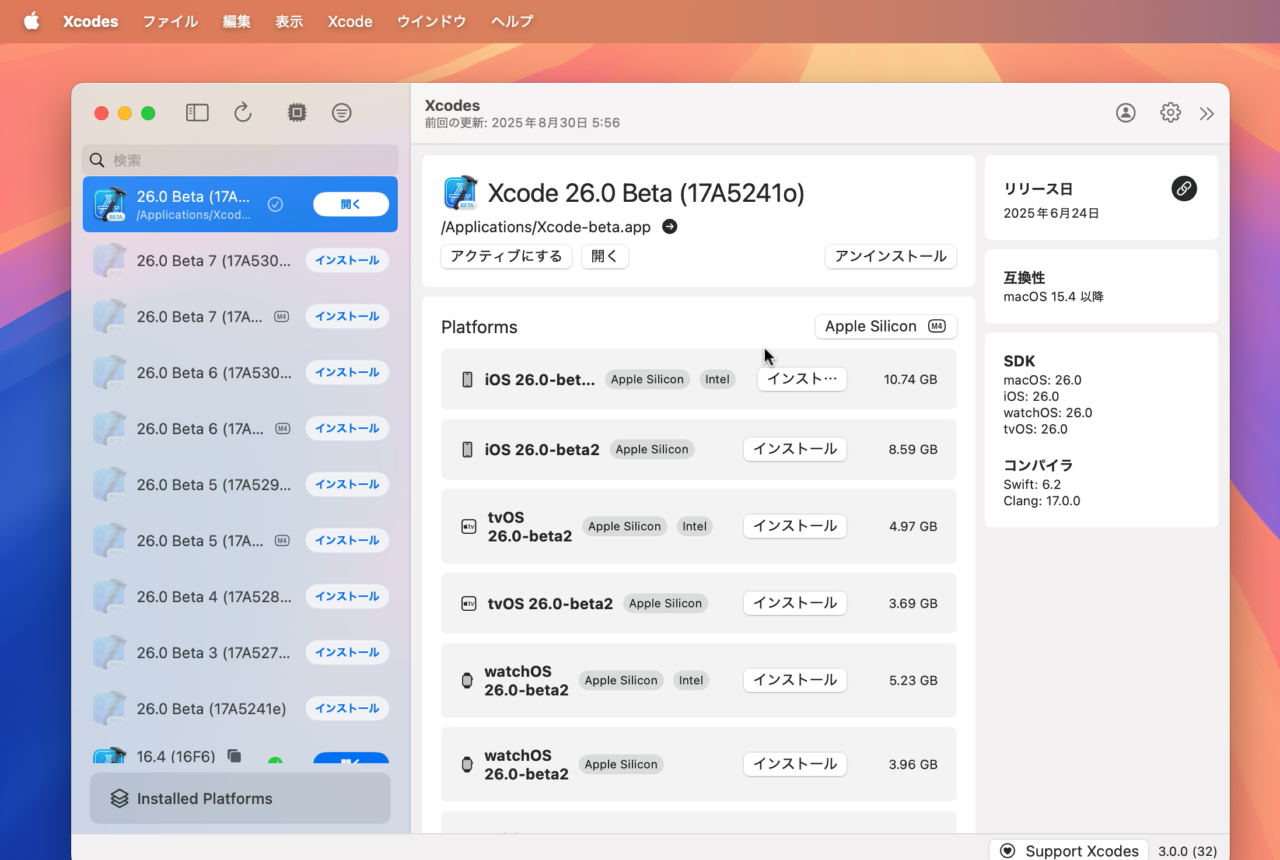The width and height of the screenshot is (1280, 860).
Task: Open the chip architecture icon
Action: [x=296, y=112]
